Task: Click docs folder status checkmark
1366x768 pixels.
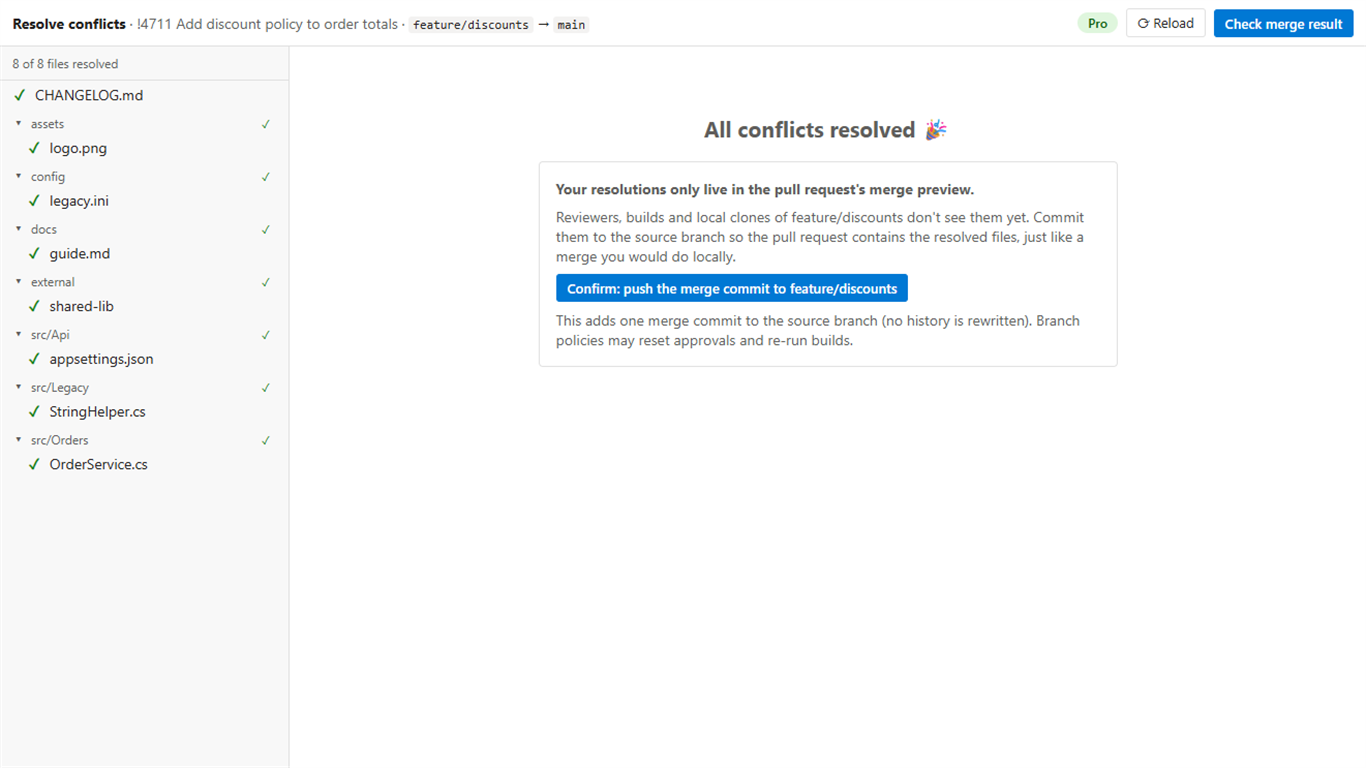Action: [266, 229]
